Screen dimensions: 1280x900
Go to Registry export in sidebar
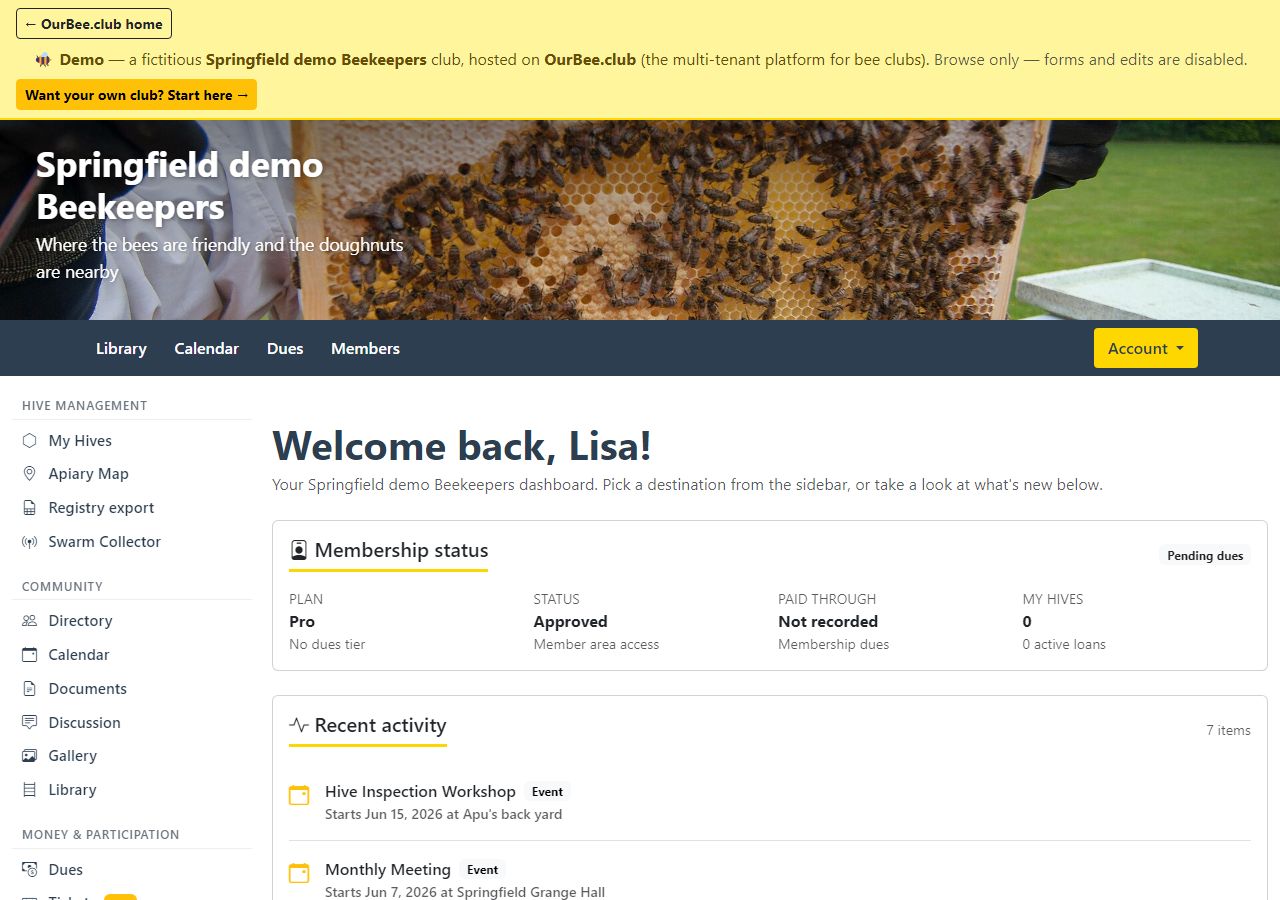(101, 508)
